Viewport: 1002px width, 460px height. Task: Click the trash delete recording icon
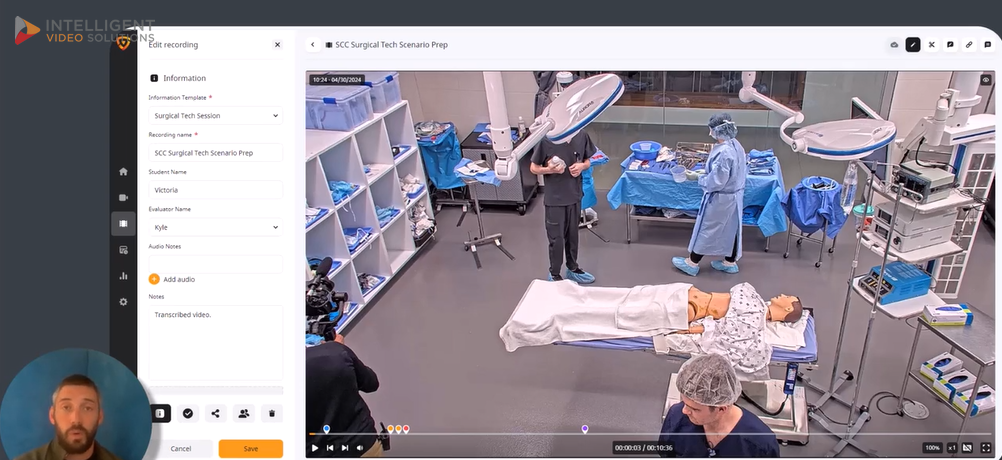coord(271,413)
